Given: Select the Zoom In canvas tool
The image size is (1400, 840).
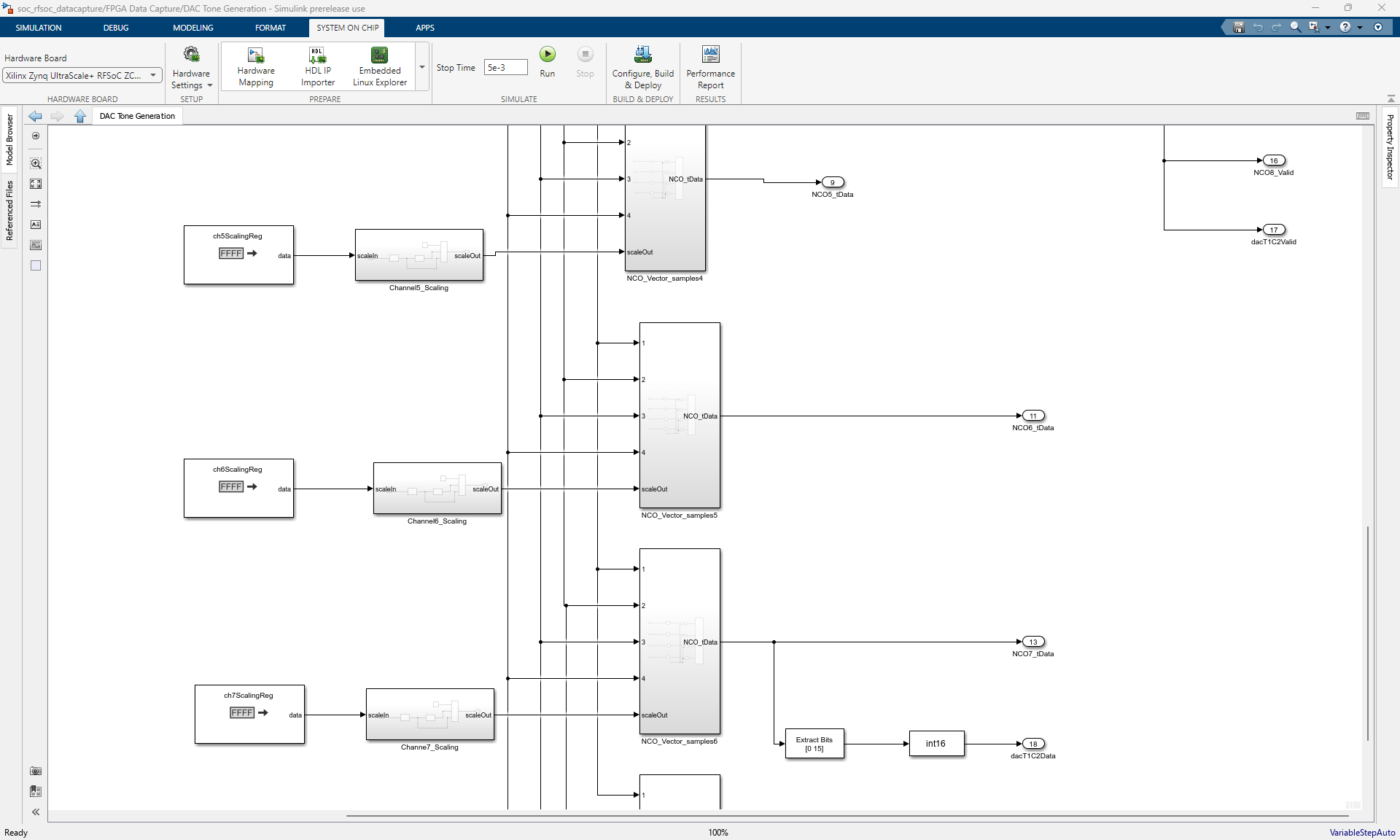Looking at the screenshot, I should click(x=36, y=163).
